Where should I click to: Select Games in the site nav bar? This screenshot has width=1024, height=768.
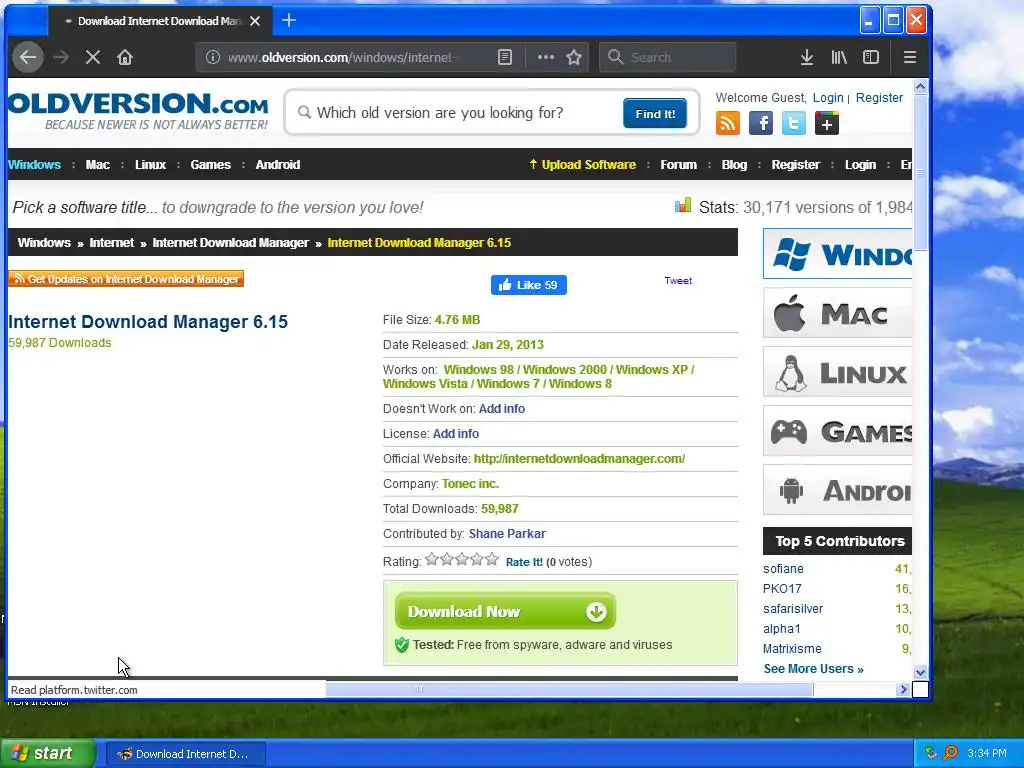click(210, 165)
